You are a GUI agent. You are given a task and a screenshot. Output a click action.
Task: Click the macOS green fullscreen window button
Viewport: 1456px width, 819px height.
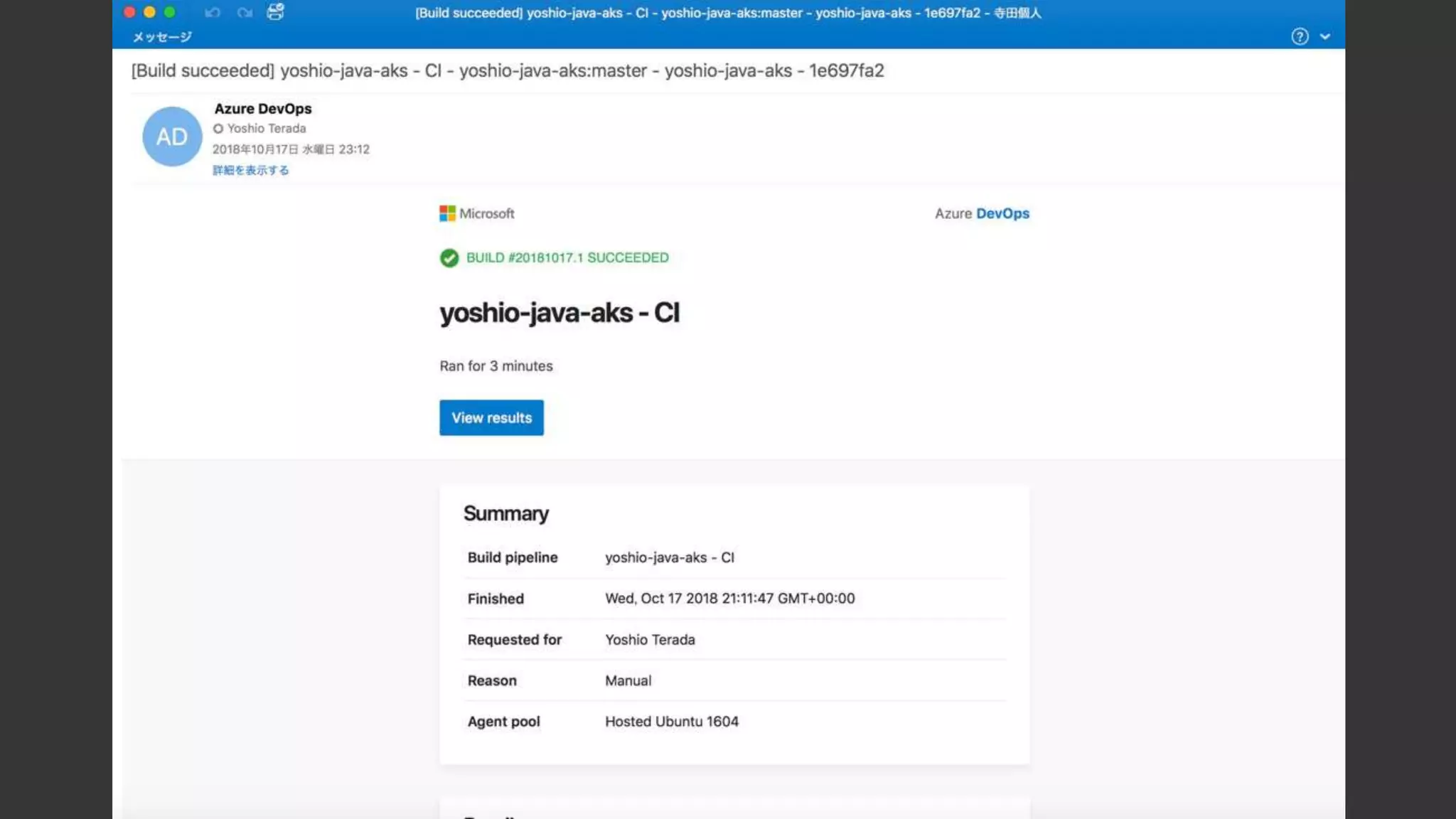(169, 12)
